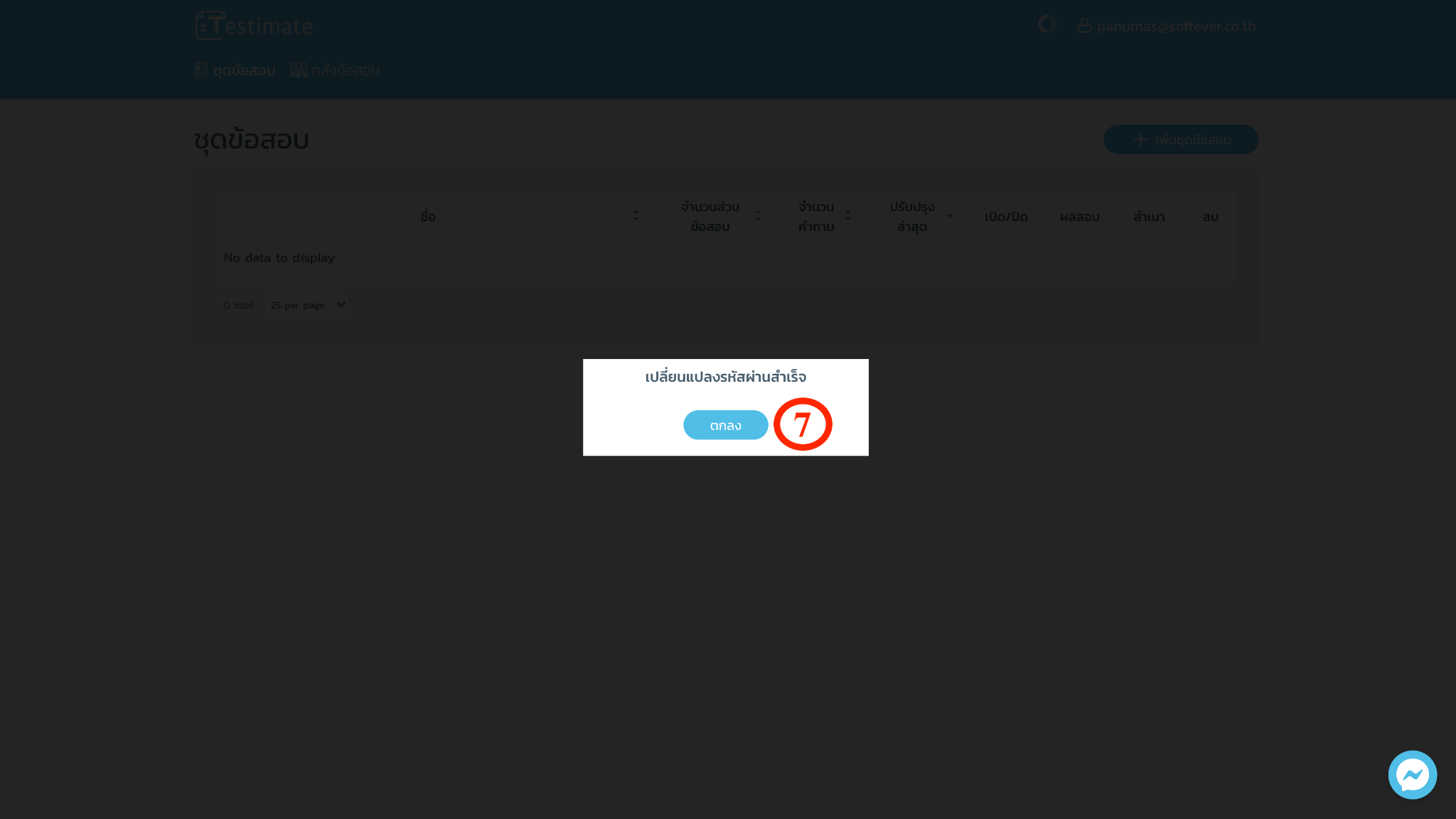1456x819 pixels.
Task: Click the ตกลง confirmation button
Action: click(725, 425)
